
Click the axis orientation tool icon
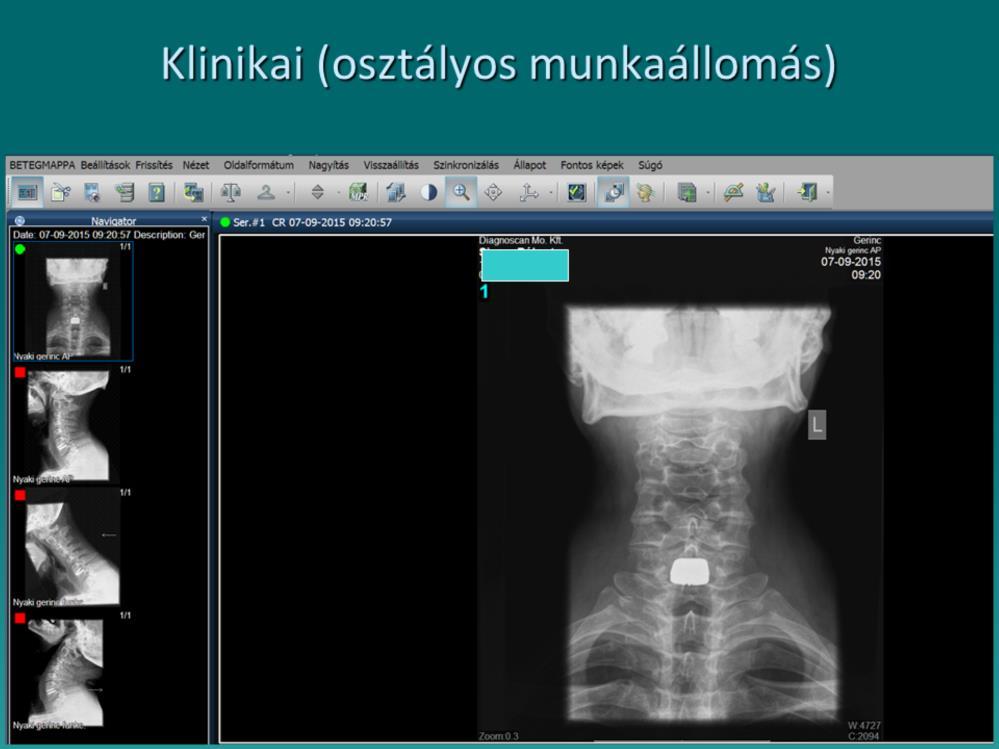[x=529, y=192]
